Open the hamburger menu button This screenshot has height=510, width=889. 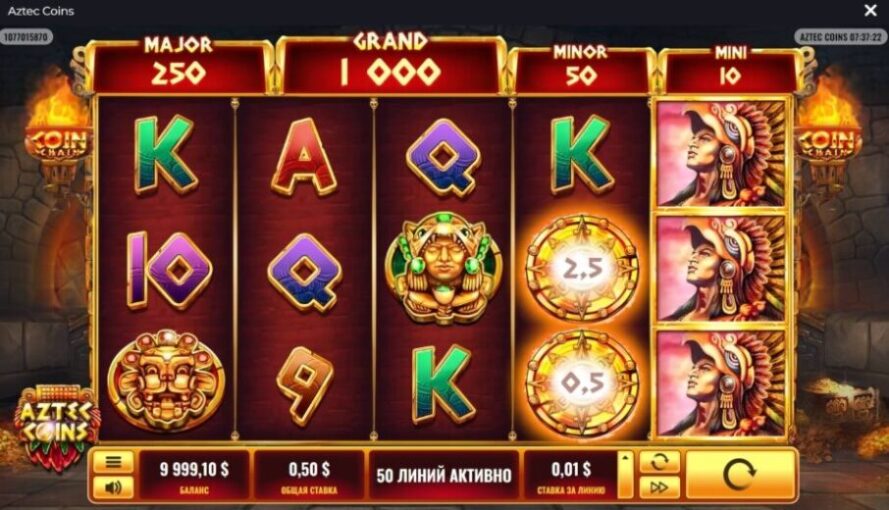[x=113, y=462]
